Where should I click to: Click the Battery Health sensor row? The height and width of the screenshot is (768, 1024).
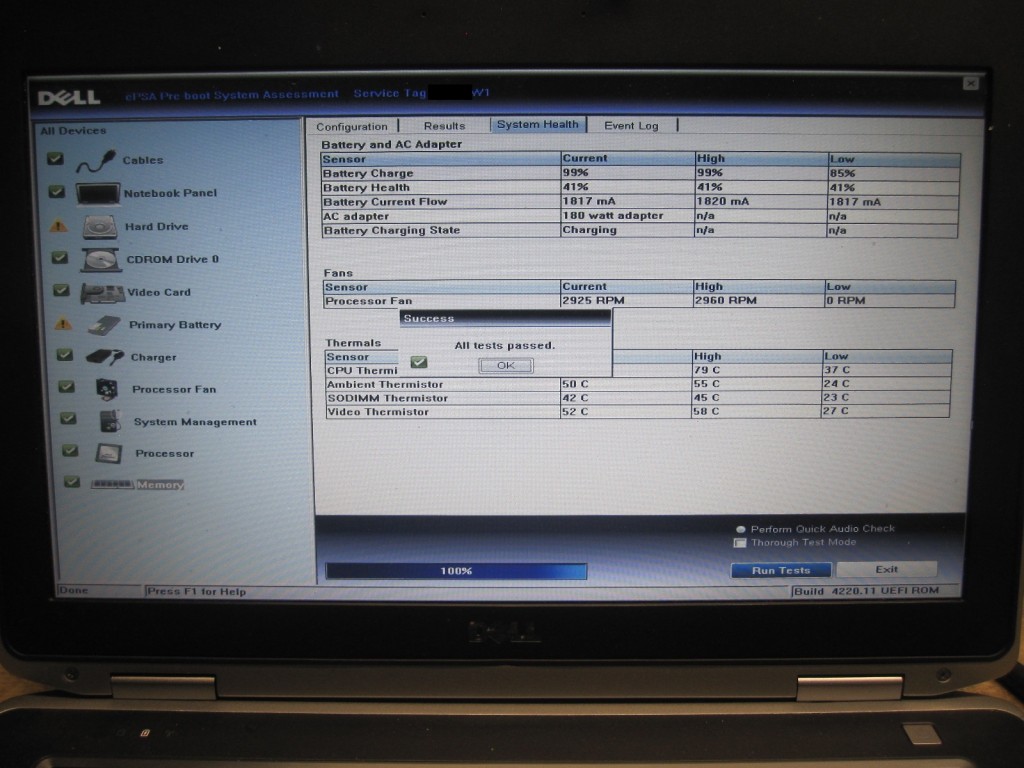[x=640, y=187]
